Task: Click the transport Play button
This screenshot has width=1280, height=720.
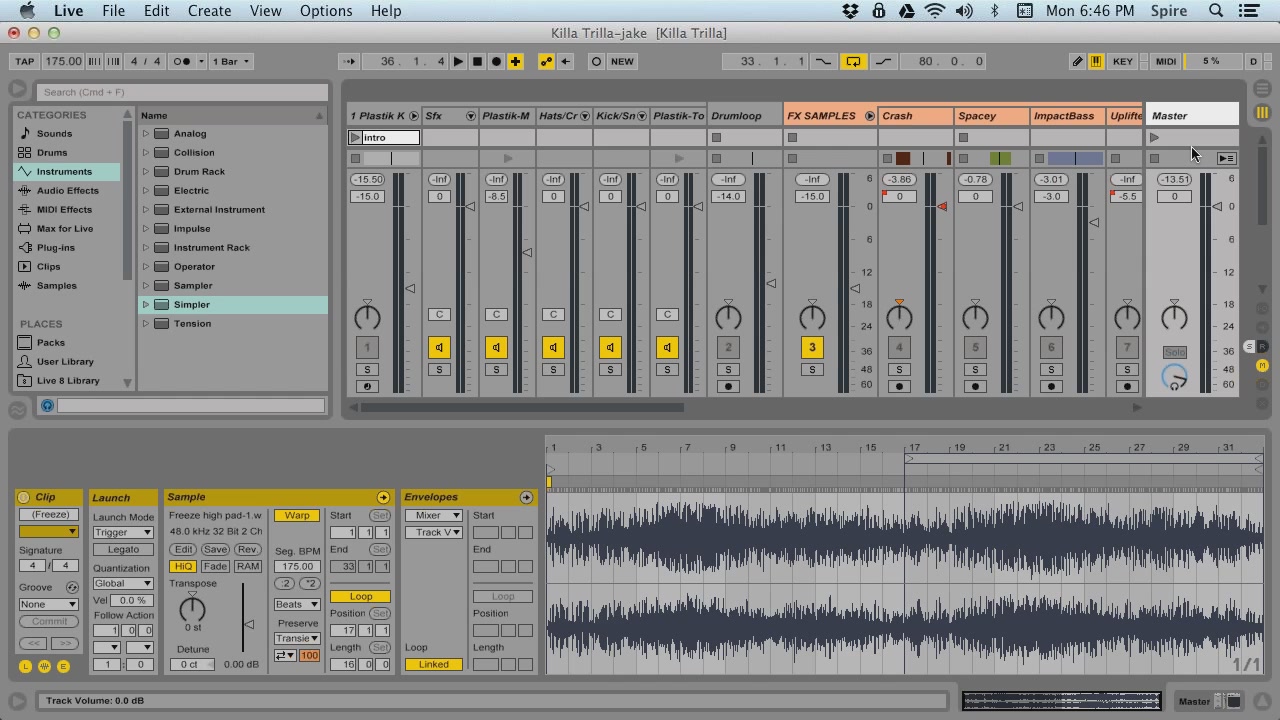Action: (x=458, y=61)
